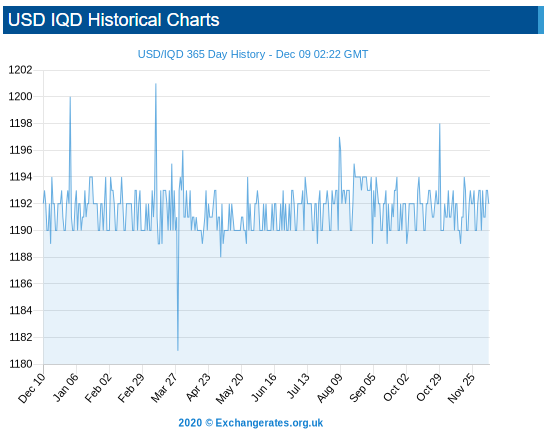Image resolution: width=544 pixels, height=436 pixels.
Task: Click the Oct 29 spike at 1198
Action: click(x=440, y=124)
